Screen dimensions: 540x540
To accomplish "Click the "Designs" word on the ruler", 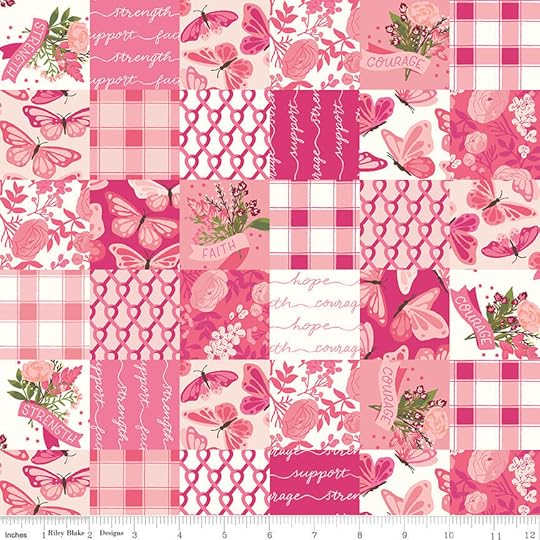I will coord(112,533).
